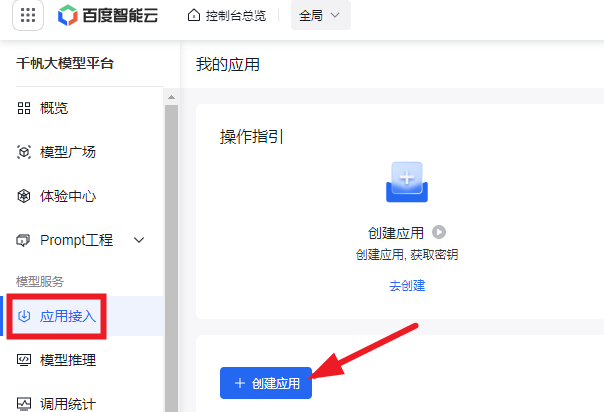604x412 pixels.
Task: Open 体验中心 menu item
Action: [68, 196]
